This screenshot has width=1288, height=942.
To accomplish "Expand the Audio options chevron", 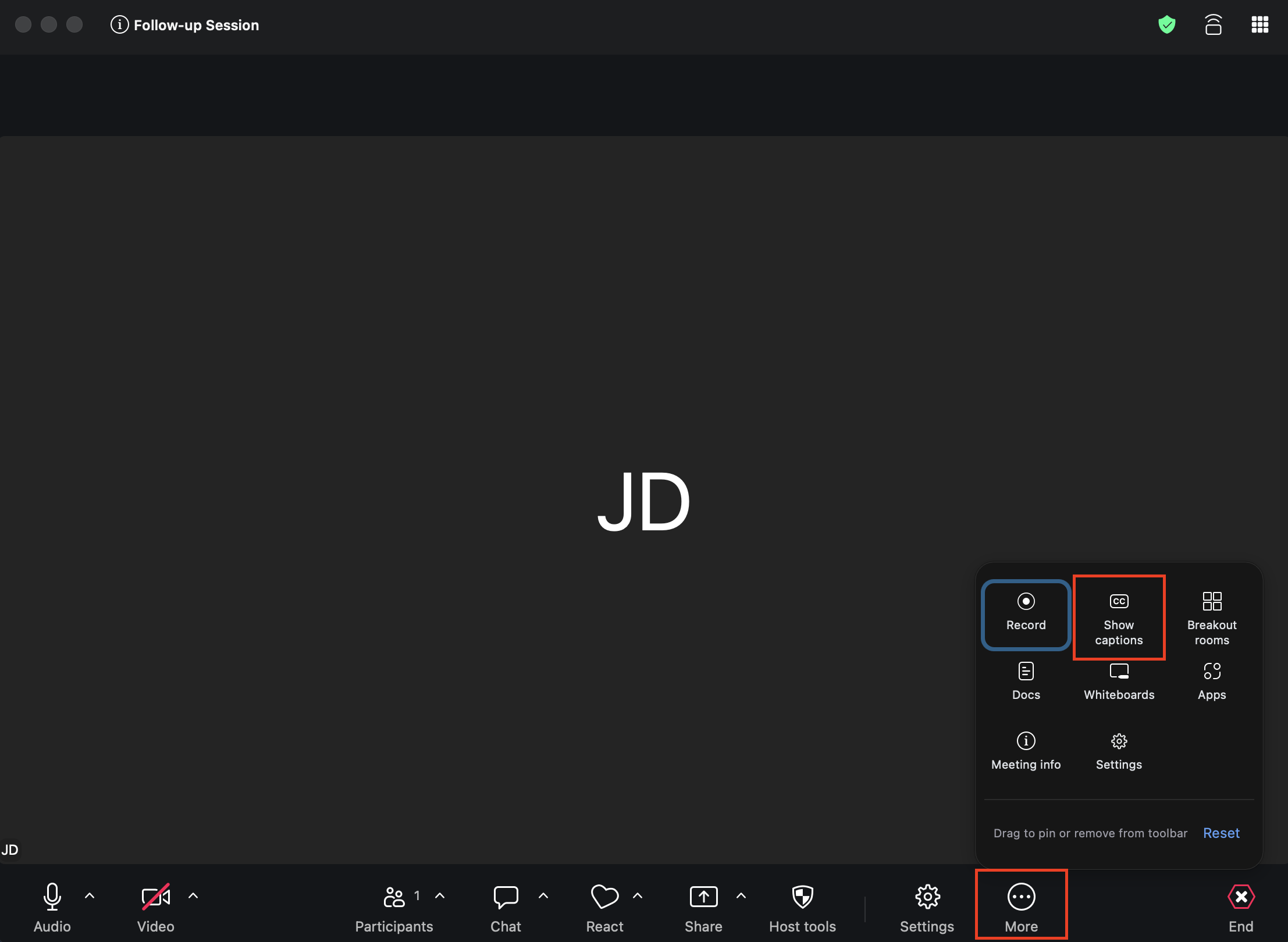I will pos(90,896).
